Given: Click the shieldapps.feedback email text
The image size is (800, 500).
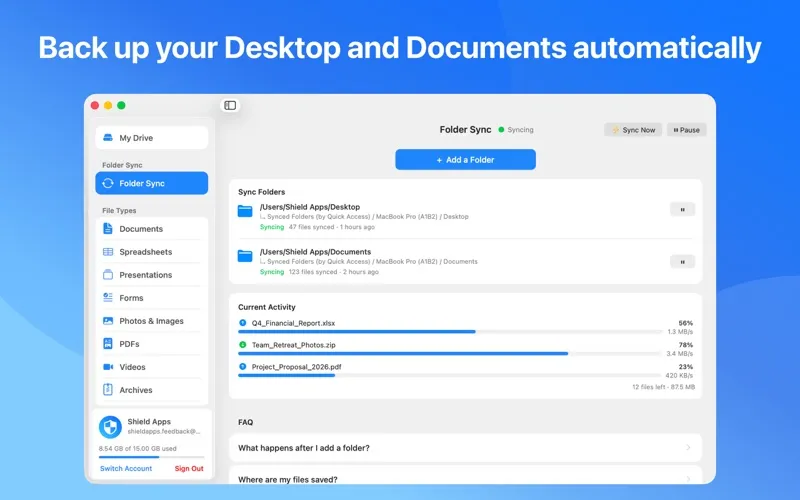Looking at the screenshot, I should pos(164,432).
